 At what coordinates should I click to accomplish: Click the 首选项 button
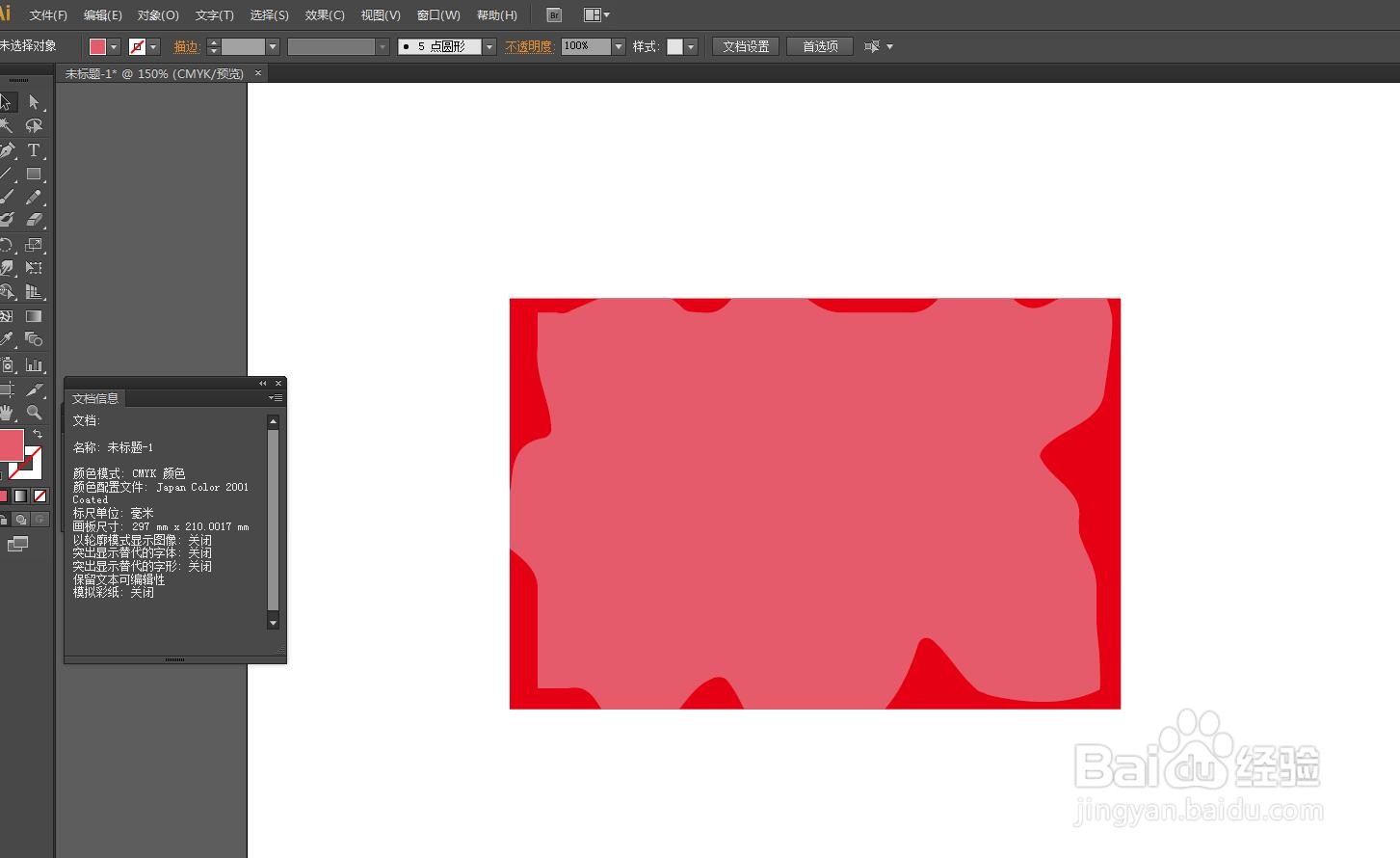point(820,46)
